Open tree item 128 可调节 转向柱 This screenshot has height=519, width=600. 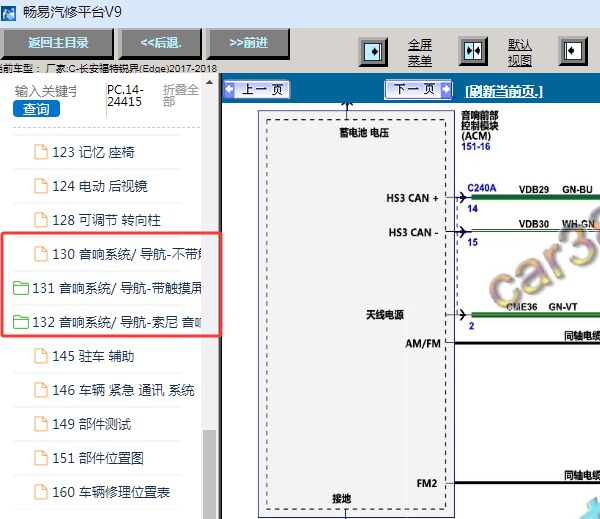106,220
